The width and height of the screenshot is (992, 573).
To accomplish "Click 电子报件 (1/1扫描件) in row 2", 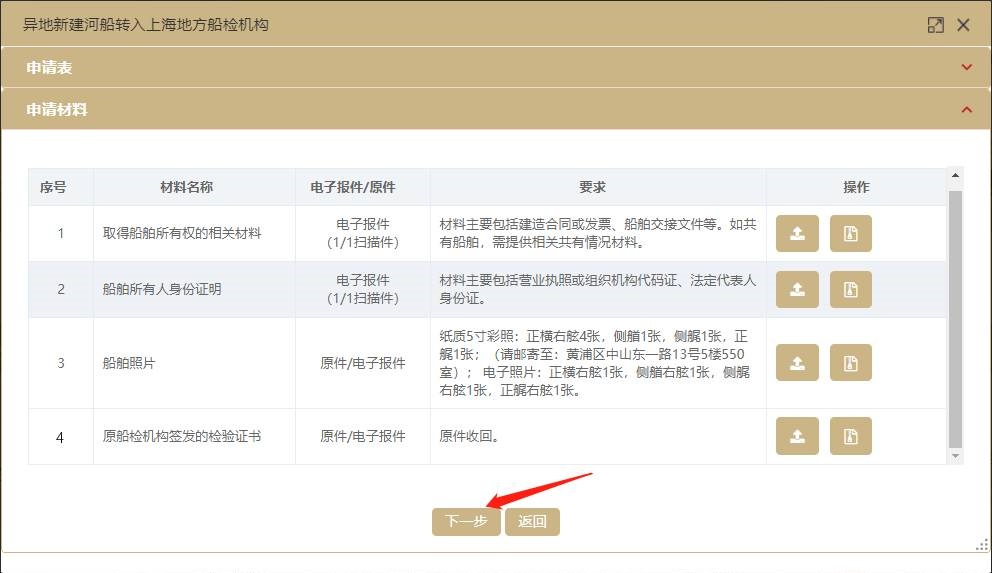I will pyautogui.click(x=363, y=290).
